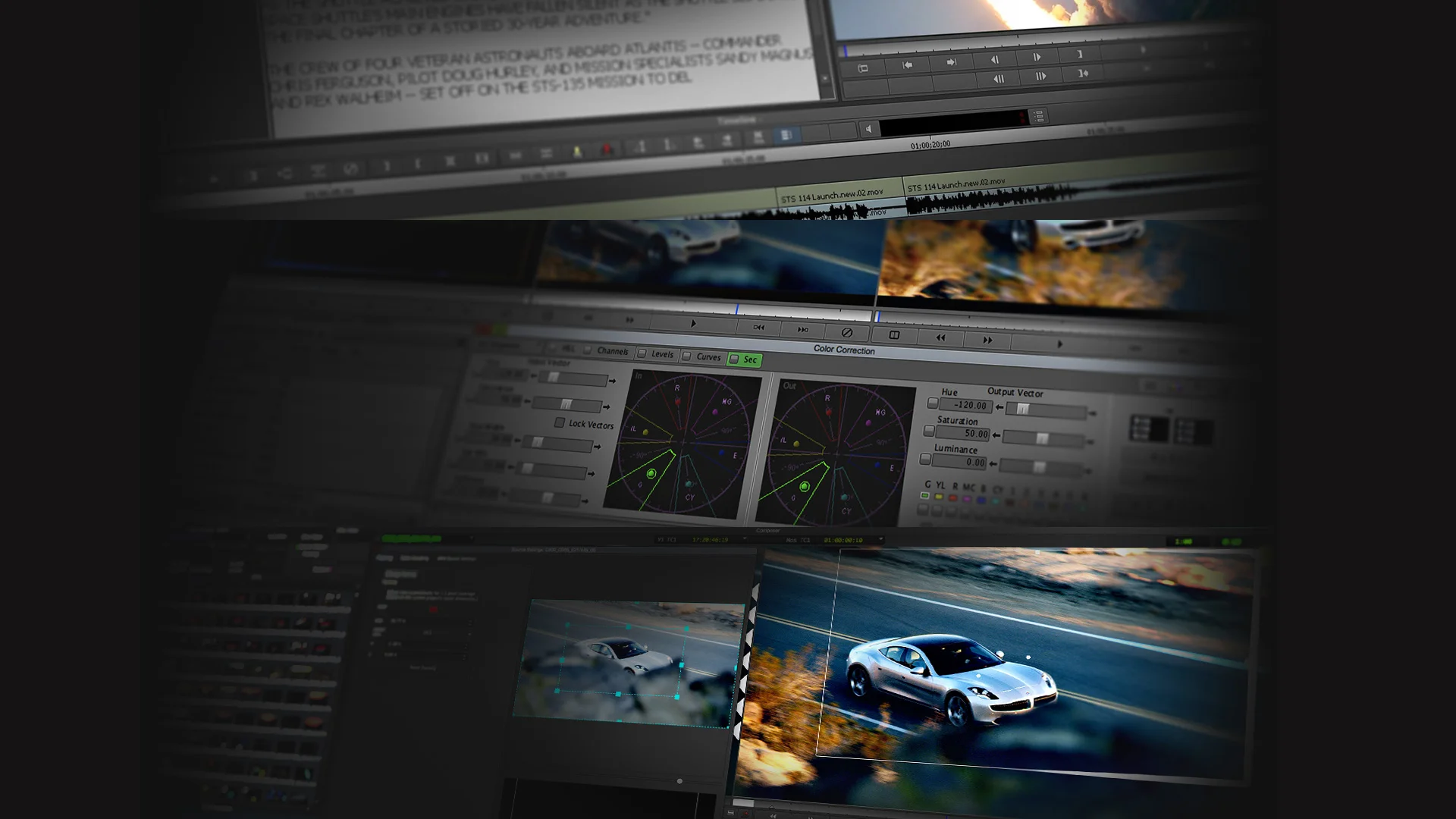
Task: Click the Output Vector Hue slider handle
Action: click(1022, 409)
